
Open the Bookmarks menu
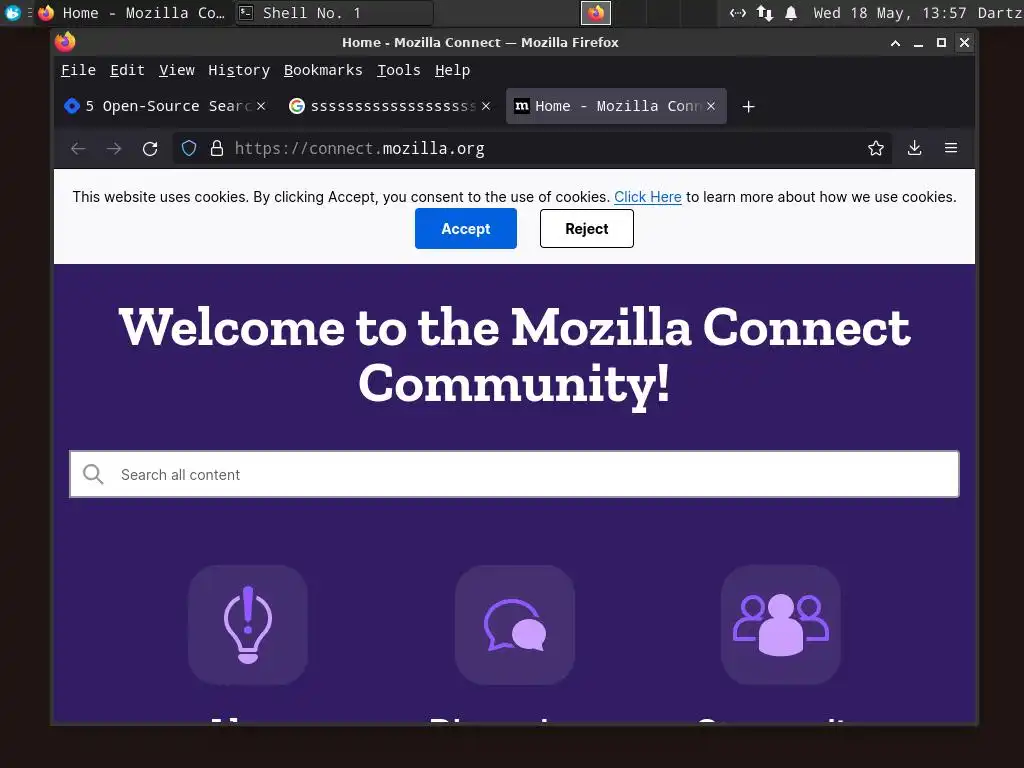pos(323,70)
